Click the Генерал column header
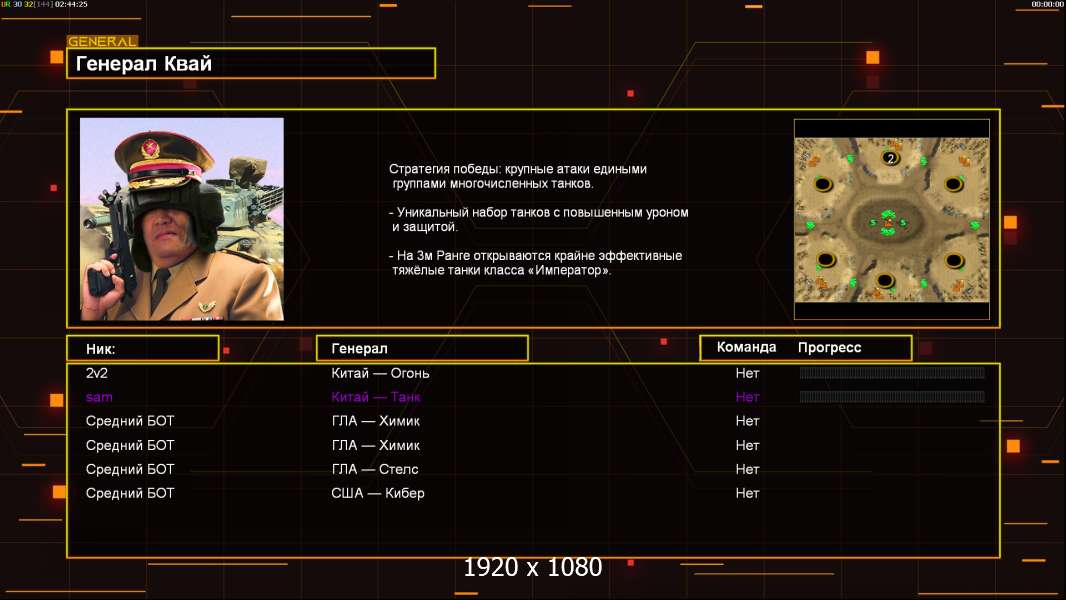 point(421,348)
